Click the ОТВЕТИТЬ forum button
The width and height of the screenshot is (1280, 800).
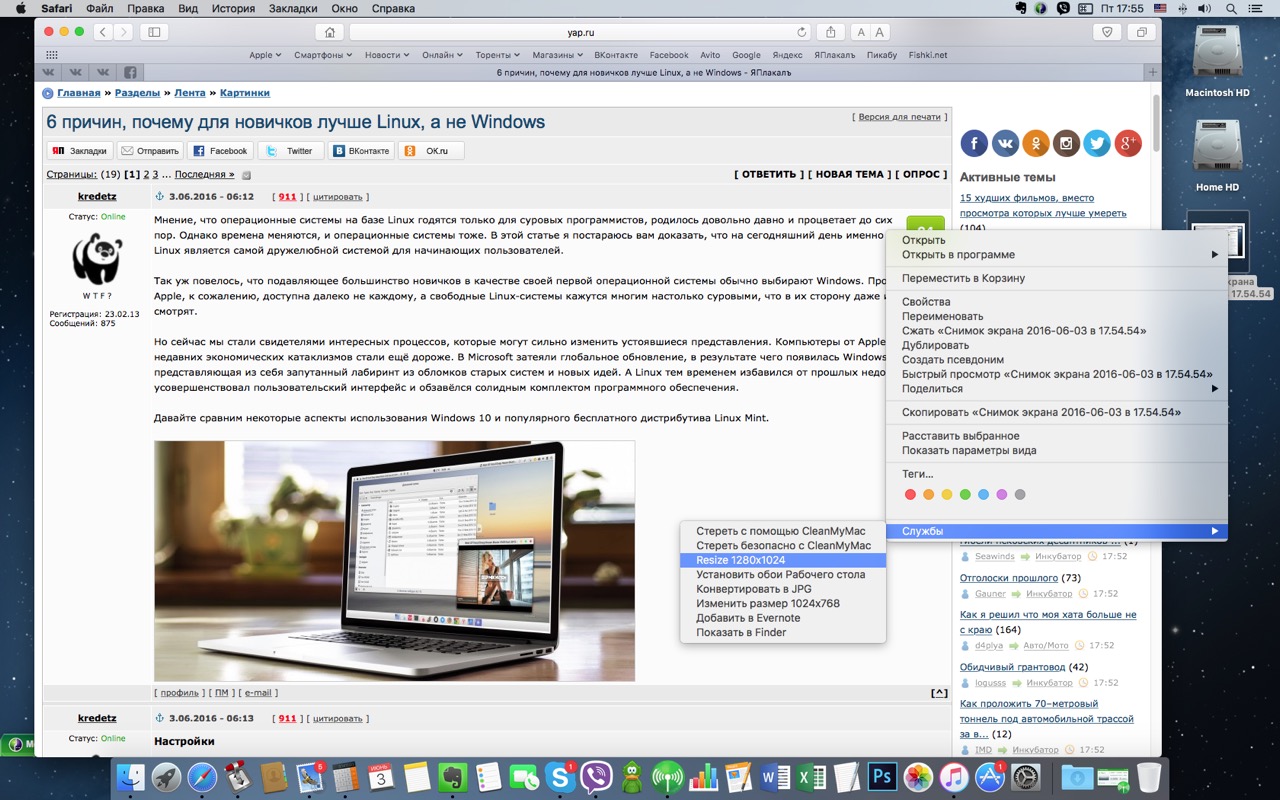(769, 174)
